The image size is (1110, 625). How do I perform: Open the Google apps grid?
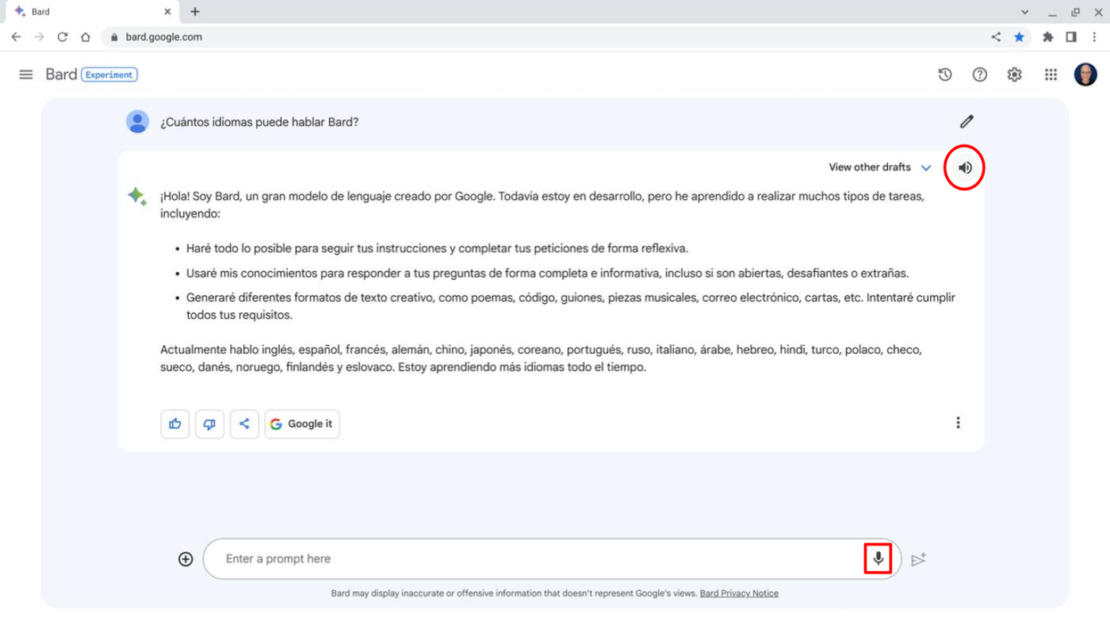(x=1050, y=74)
